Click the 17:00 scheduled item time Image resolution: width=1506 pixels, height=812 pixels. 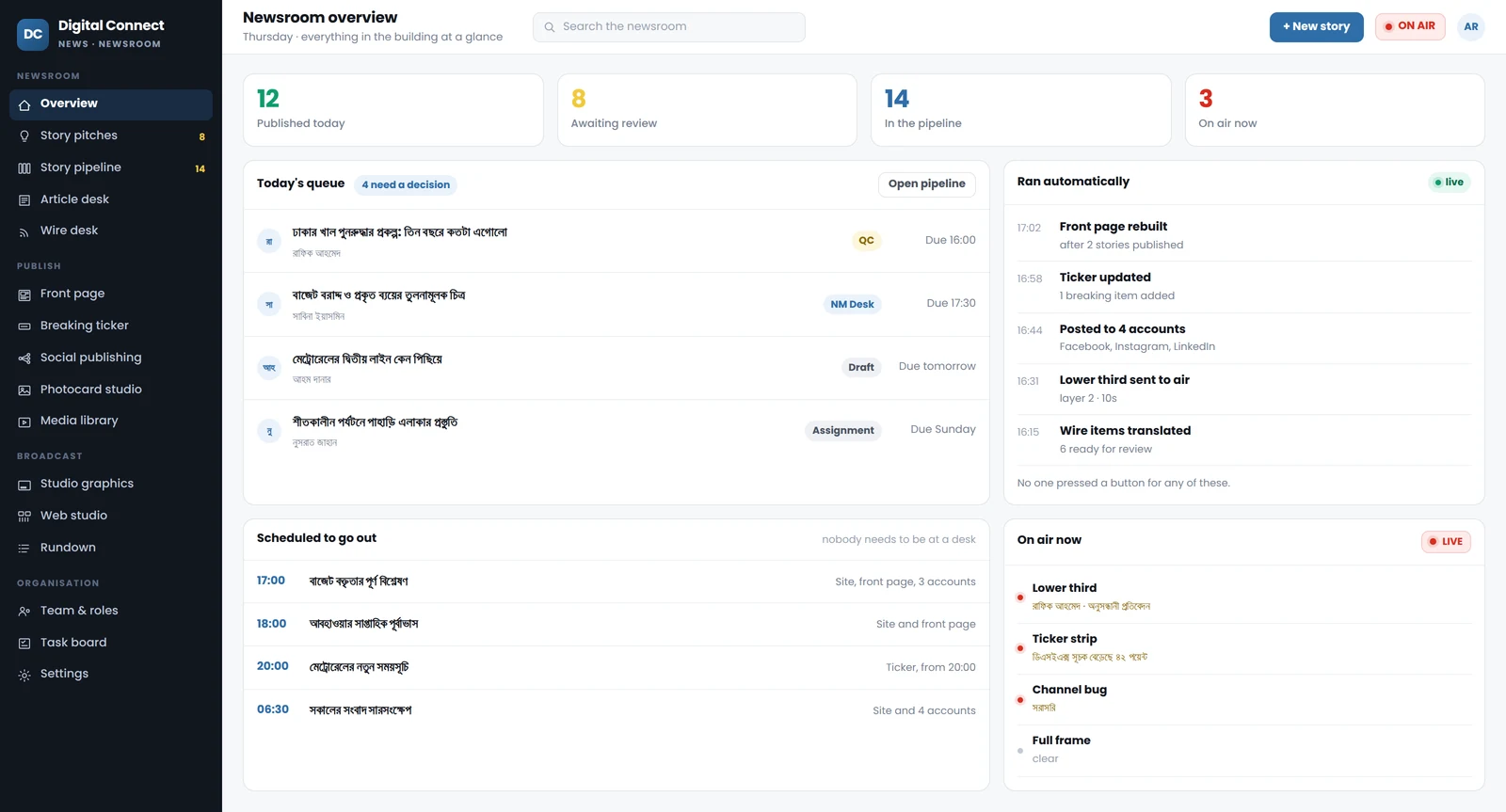click(x=271, y=581)
